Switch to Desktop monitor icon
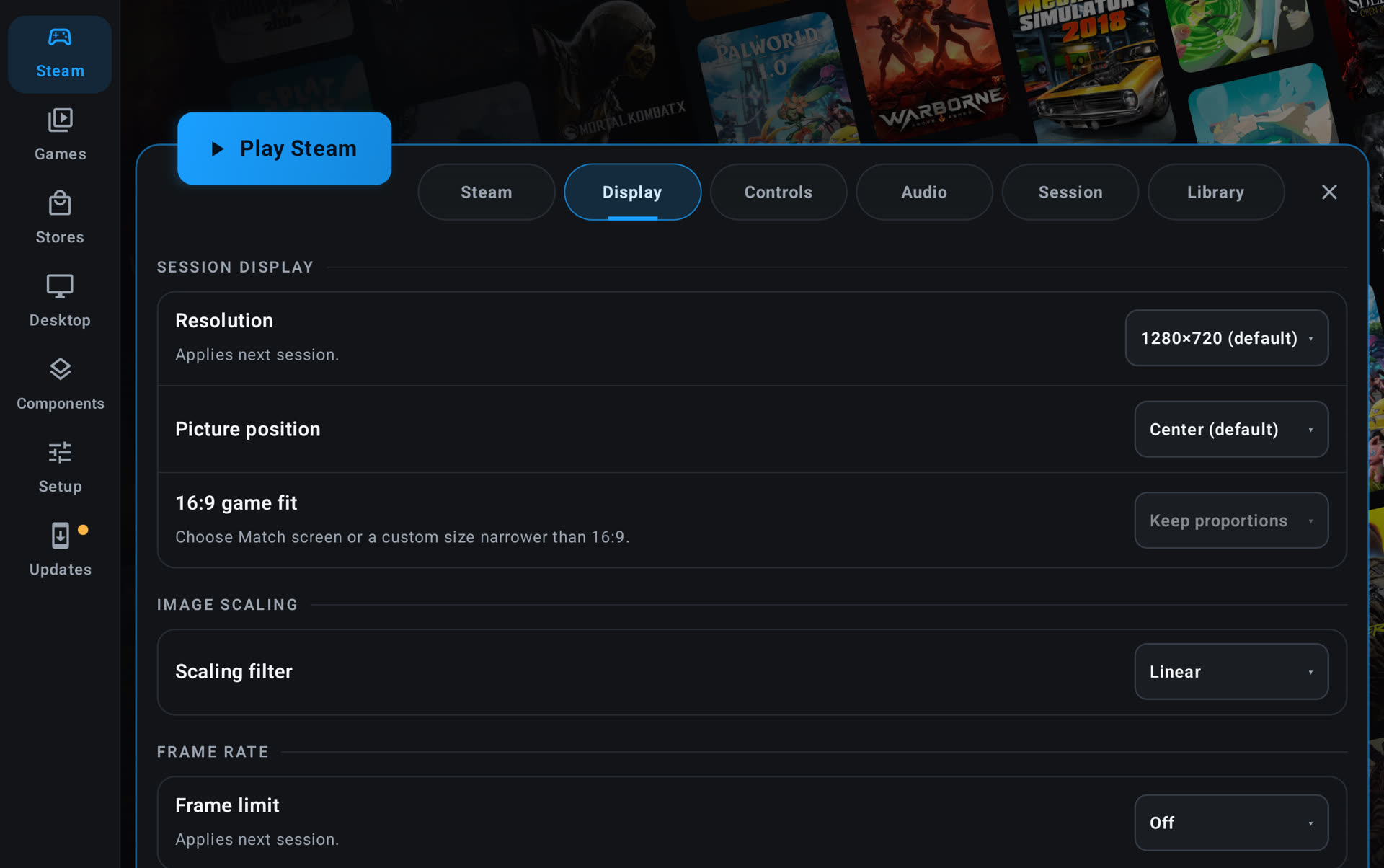This screenshot has width=1384, height=868. click(60, 286)
